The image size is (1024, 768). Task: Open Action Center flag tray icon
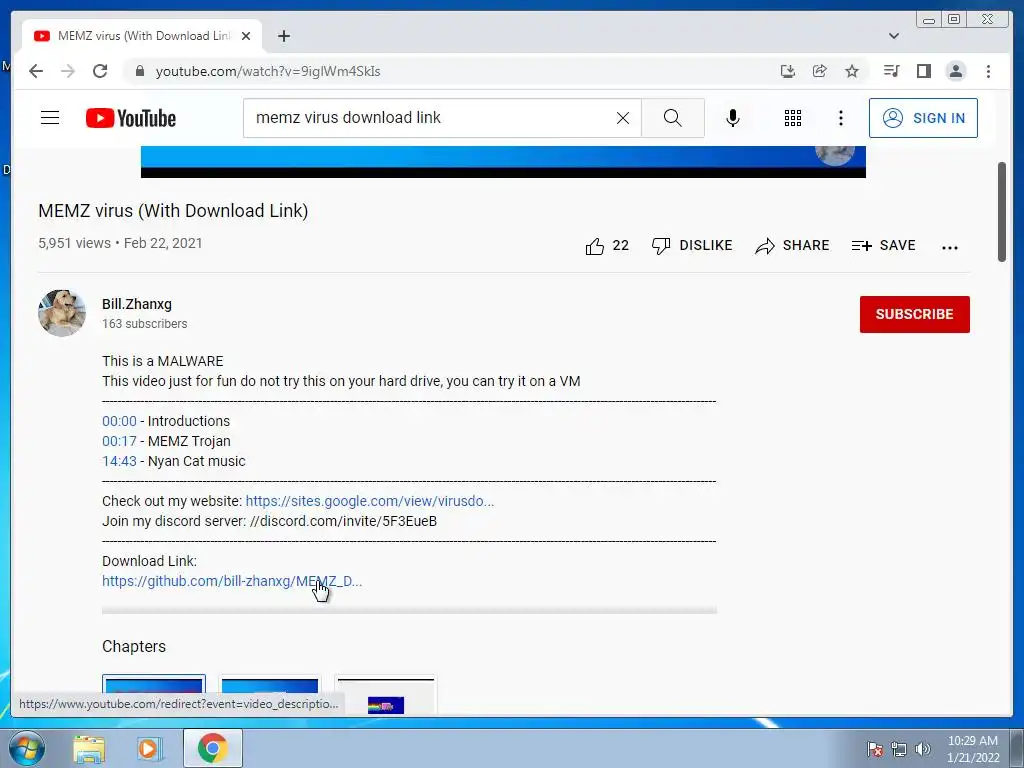(875, 749)
